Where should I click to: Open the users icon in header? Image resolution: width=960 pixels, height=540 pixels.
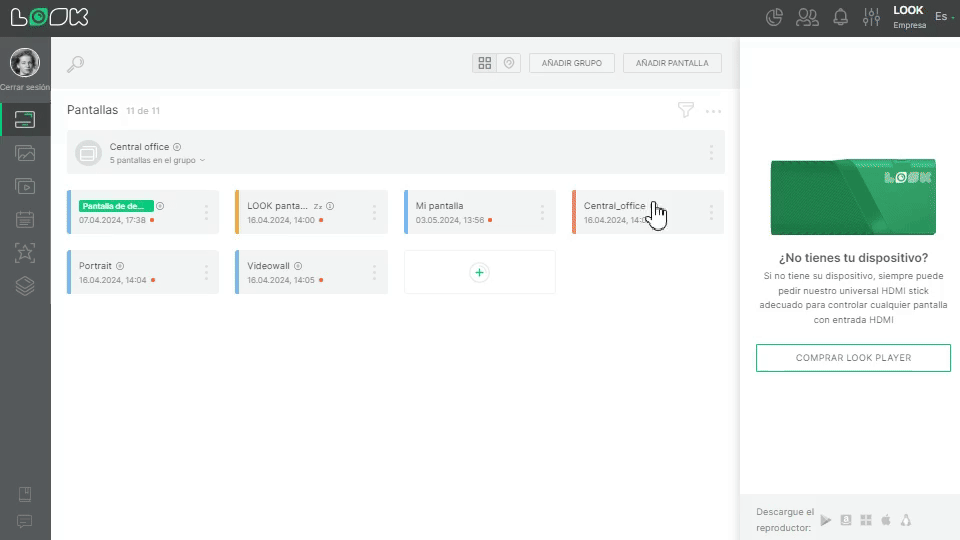(x=807, y=17)
